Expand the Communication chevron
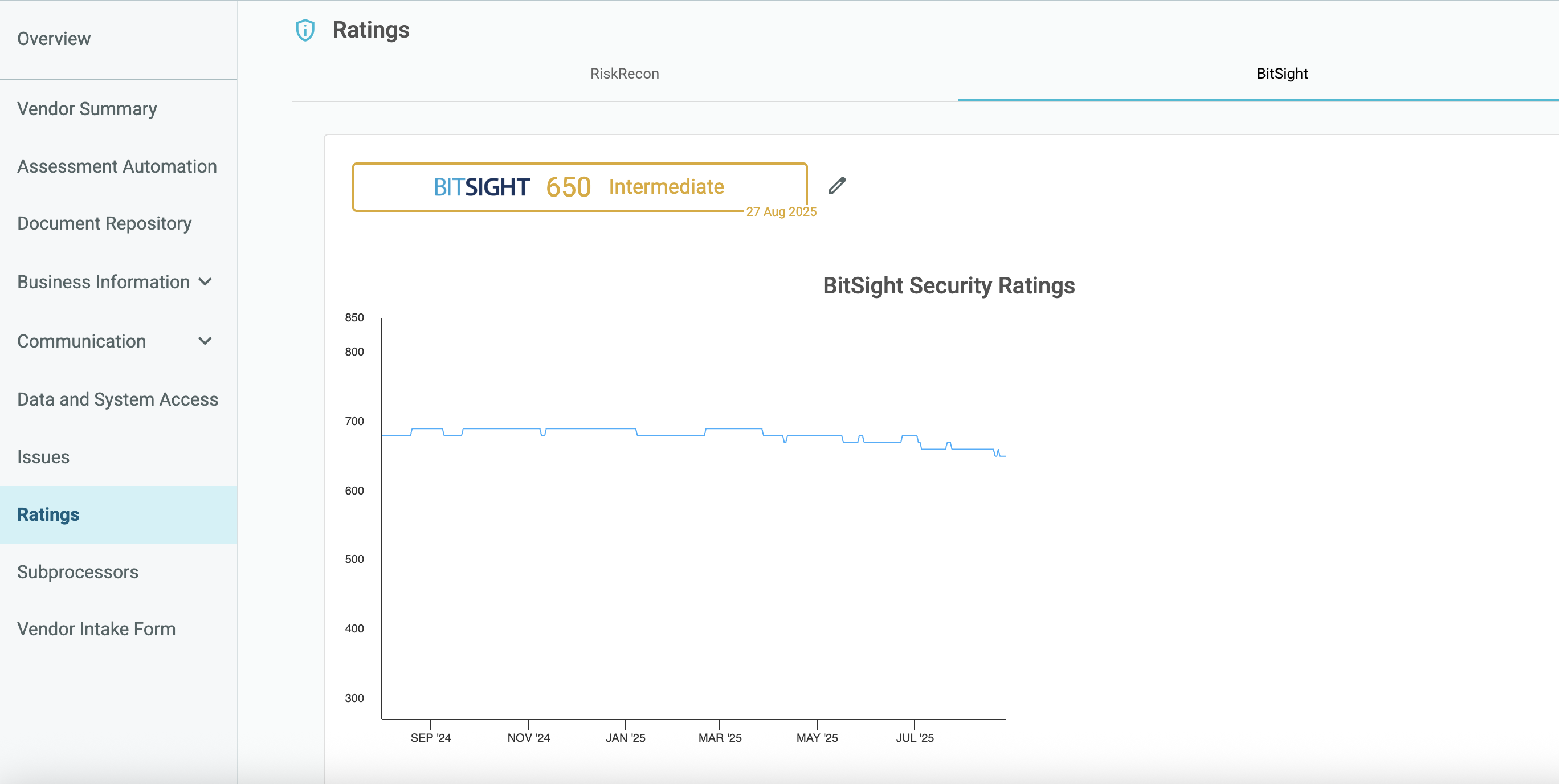The image size is (1559, 784). click(205, 341)
